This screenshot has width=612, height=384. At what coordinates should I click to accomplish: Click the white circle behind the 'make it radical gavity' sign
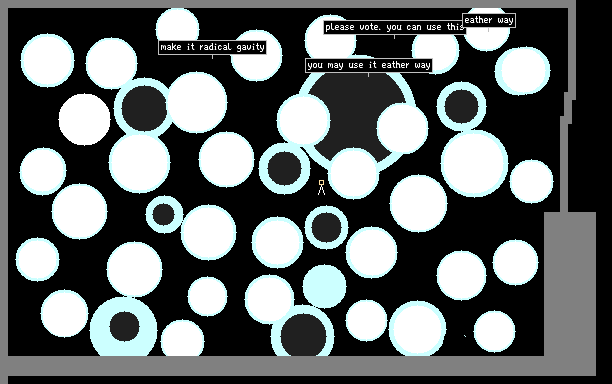pos(256,55)
